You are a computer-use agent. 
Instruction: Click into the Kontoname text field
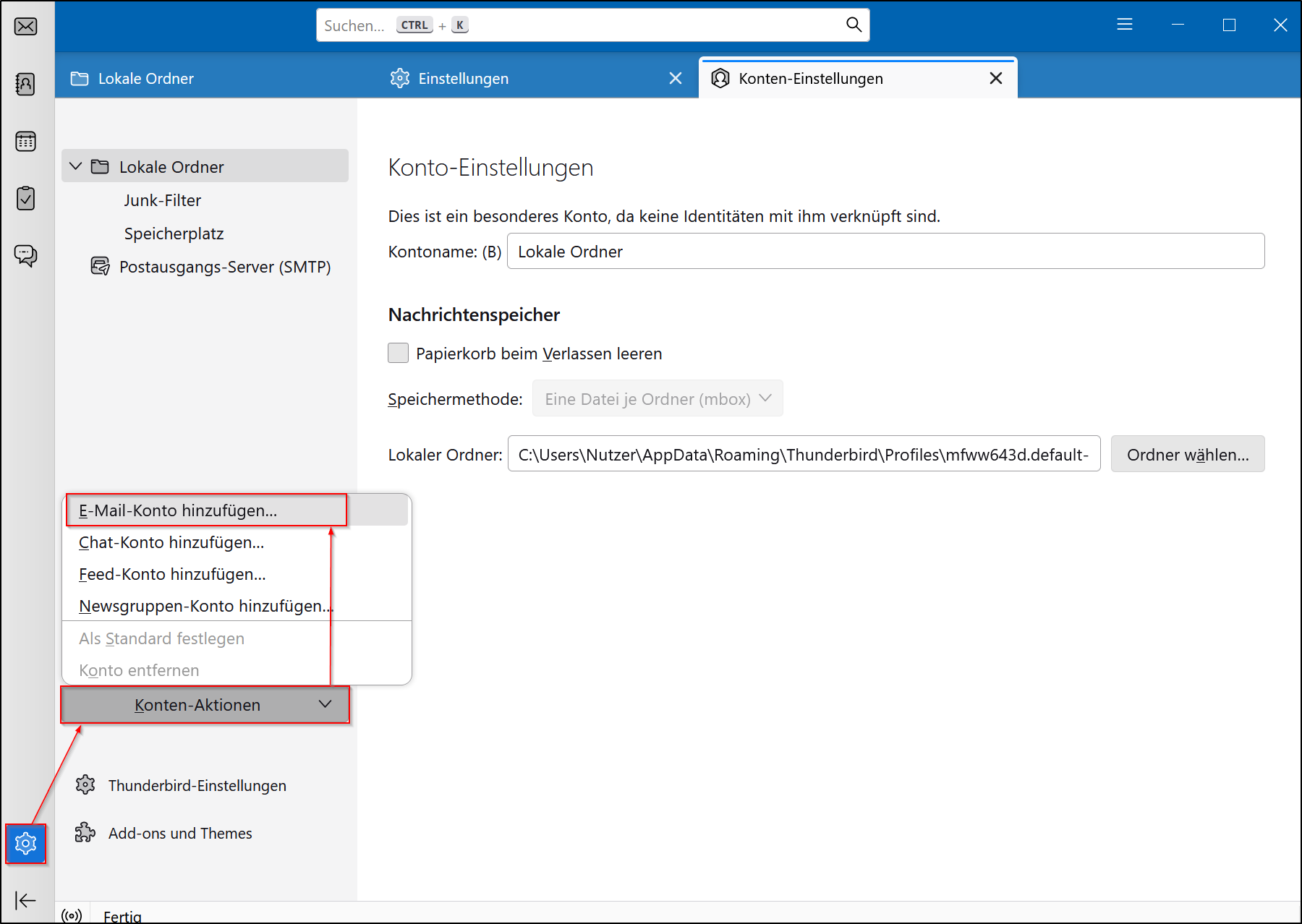[885, 252]
